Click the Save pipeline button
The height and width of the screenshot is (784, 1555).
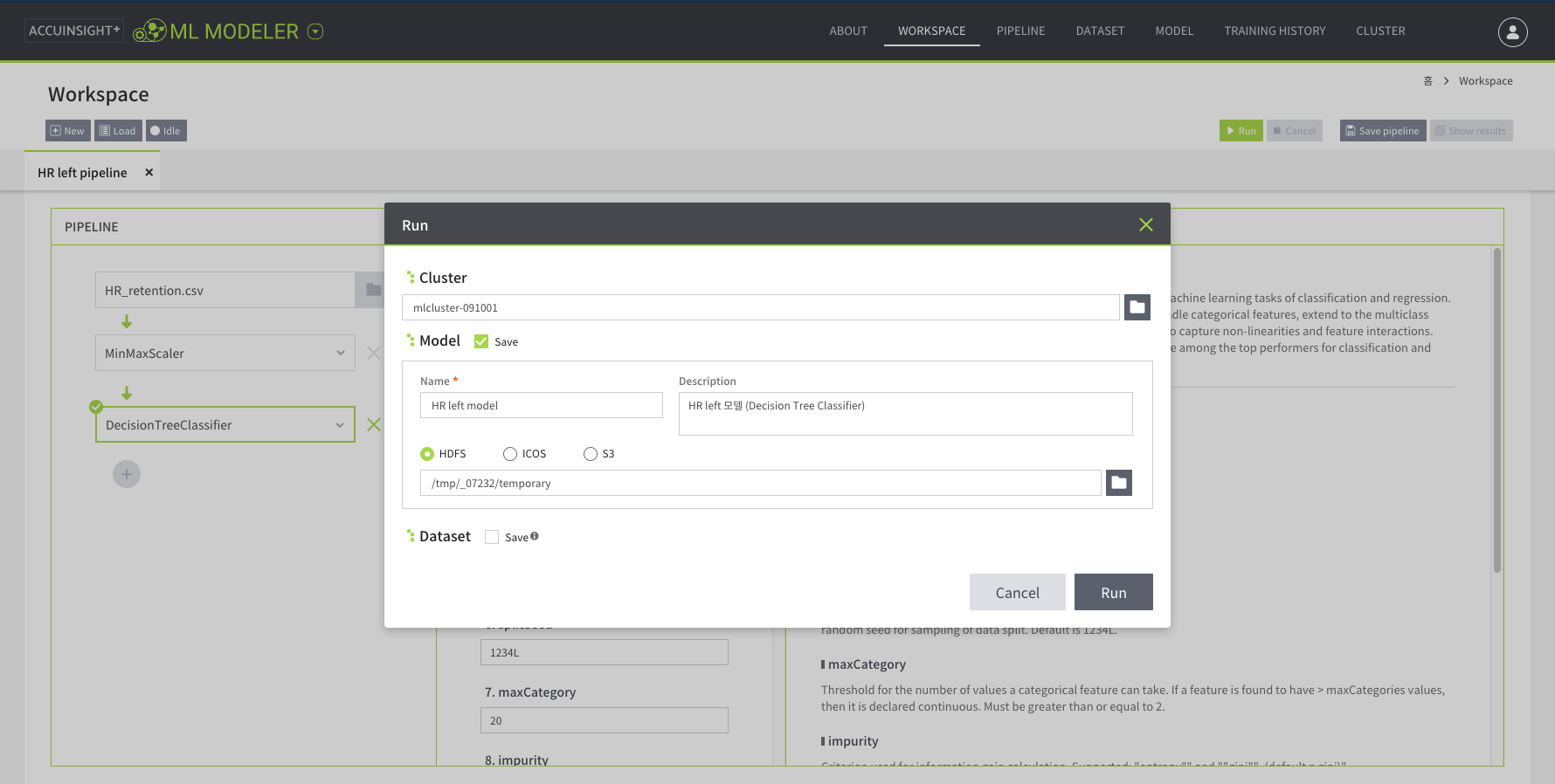(1382, 131)
